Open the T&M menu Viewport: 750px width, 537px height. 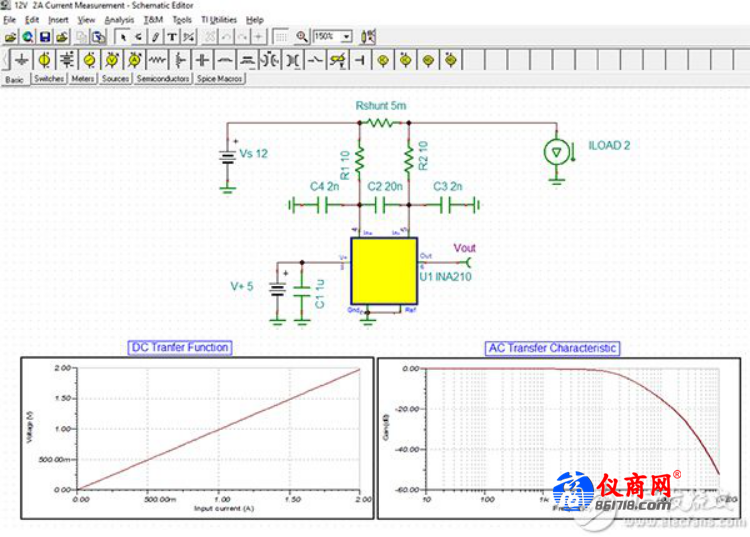tap(154, 20)
